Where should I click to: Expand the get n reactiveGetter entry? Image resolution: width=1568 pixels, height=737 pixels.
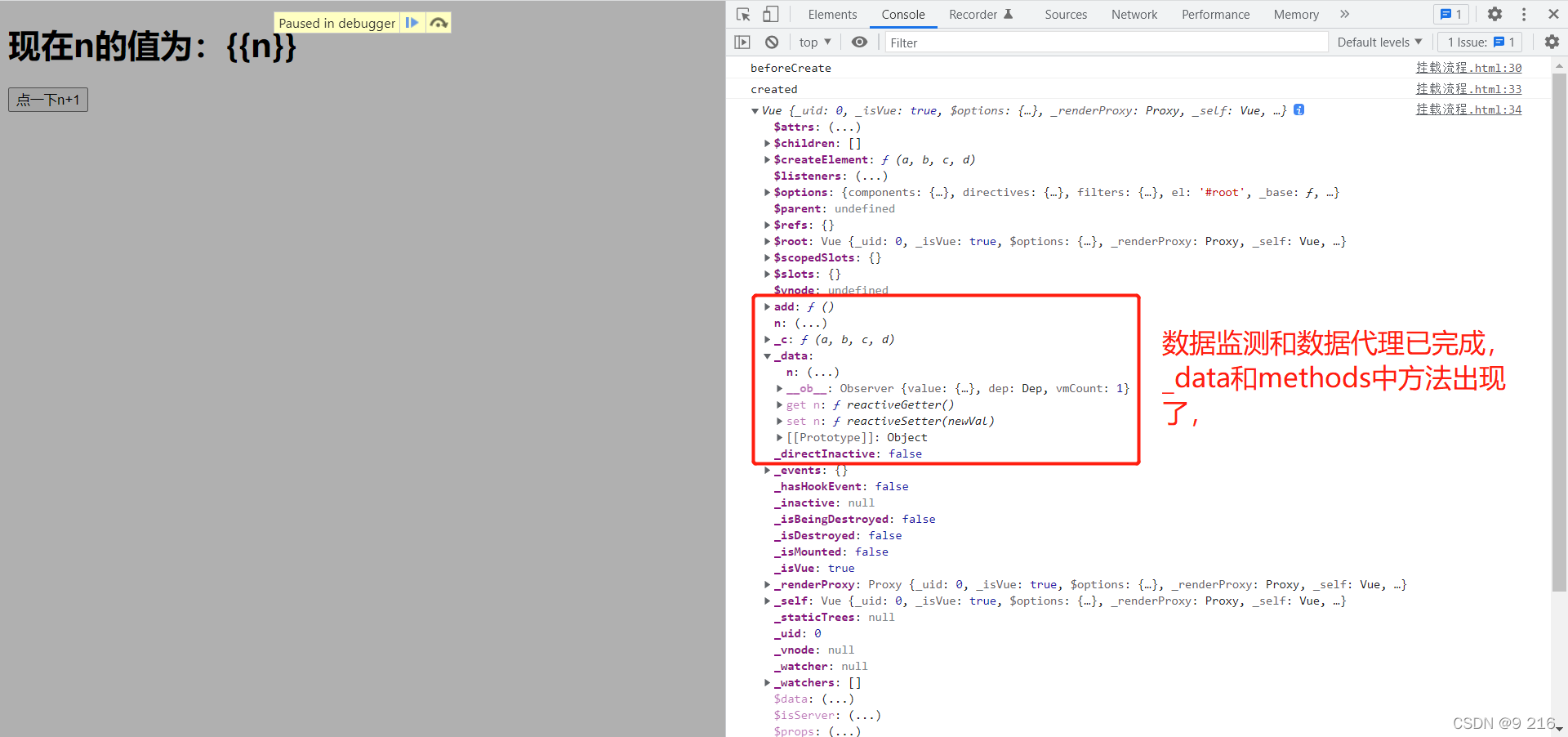point(779,405)
